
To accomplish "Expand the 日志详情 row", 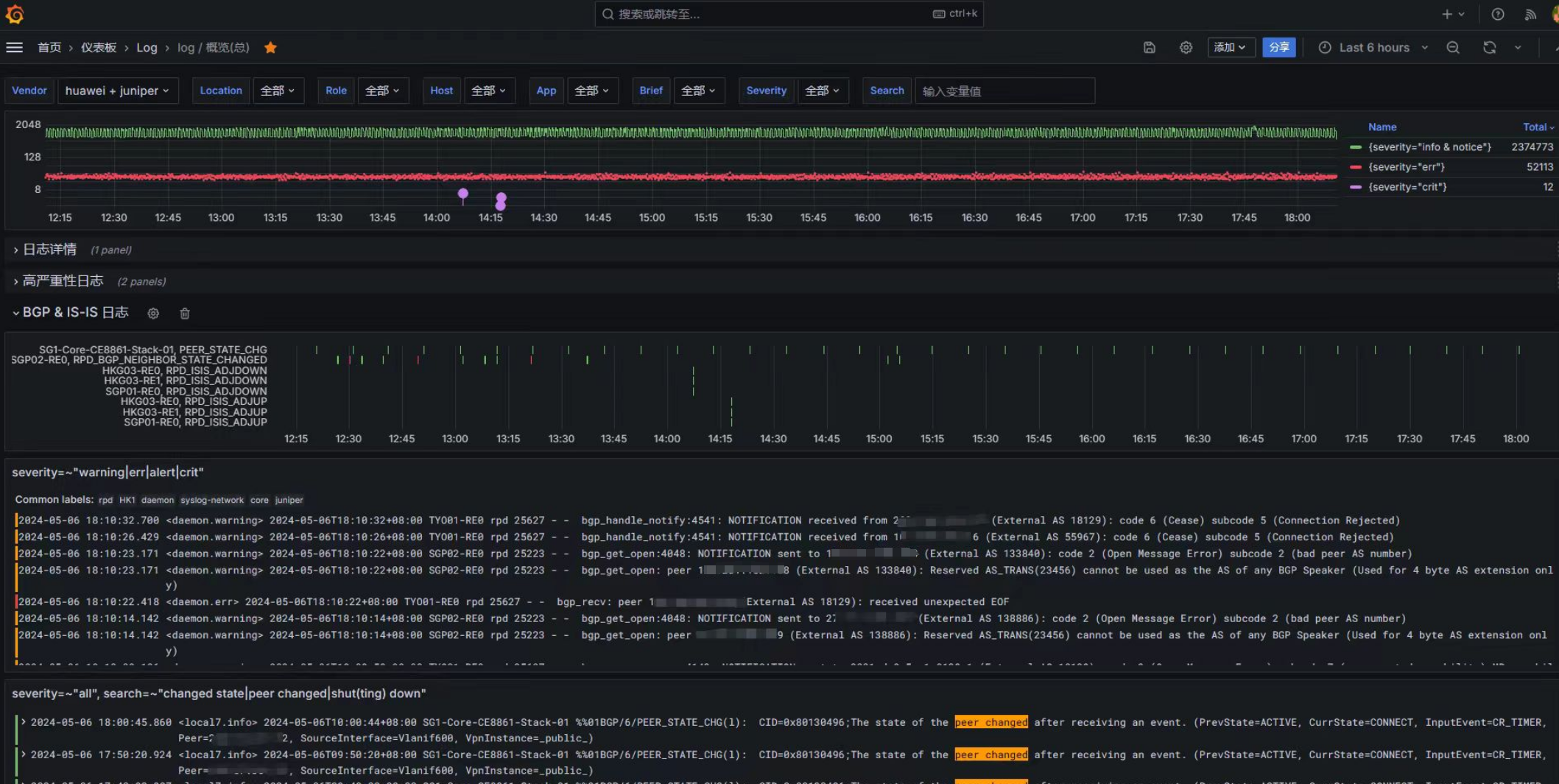I will 49,250.
